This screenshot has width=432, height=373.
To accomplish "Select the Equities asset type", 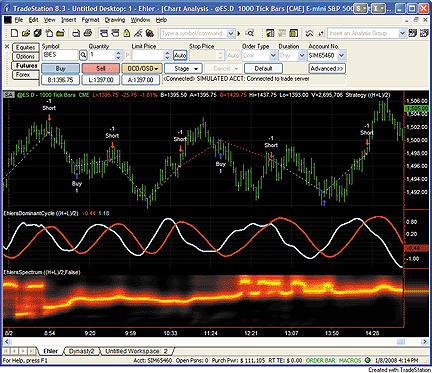I will [26, 47].
